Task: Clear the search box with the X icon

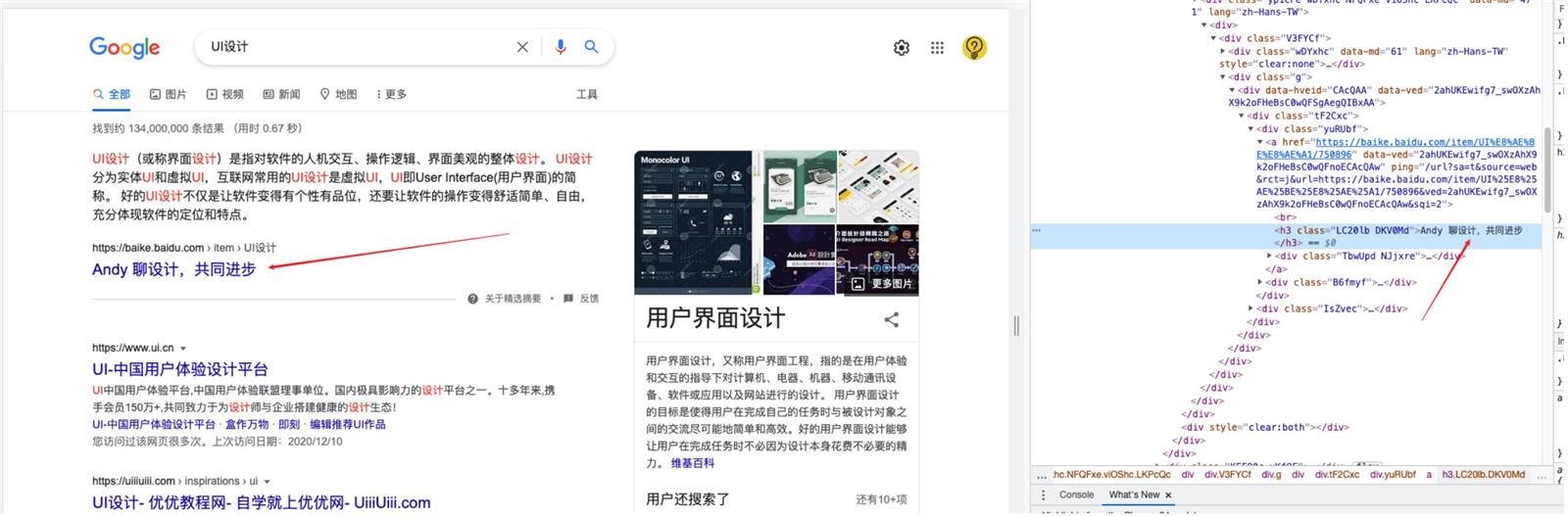Action: (522, 47)
